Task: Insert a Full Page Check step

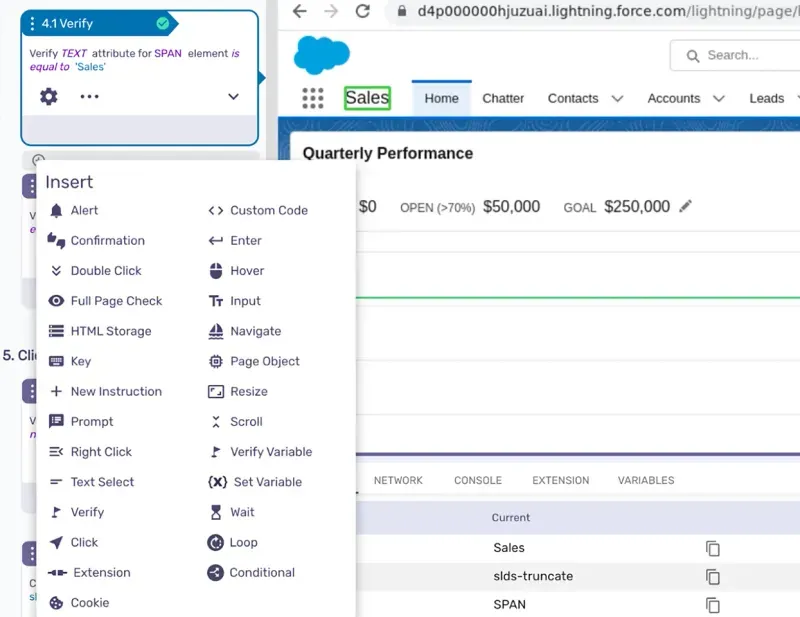Action: tap(115, 301)
